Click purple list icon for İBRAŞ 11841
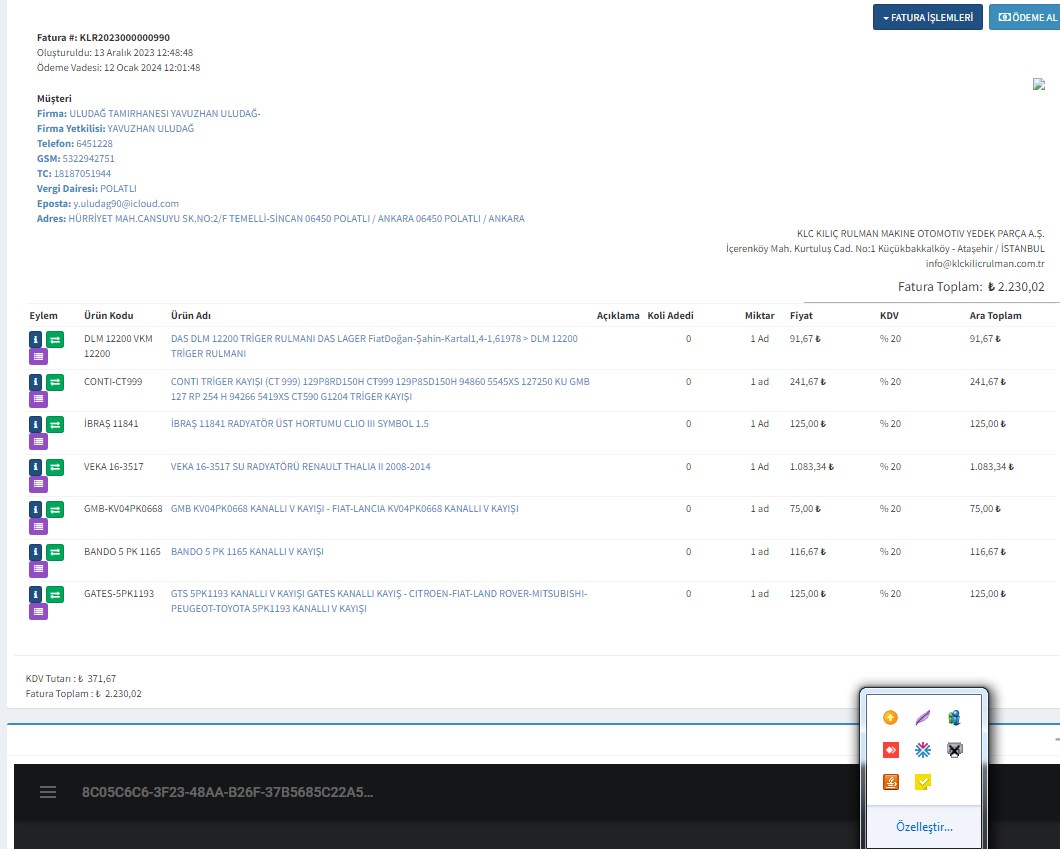1060x849 pixels. pos(37,441)
